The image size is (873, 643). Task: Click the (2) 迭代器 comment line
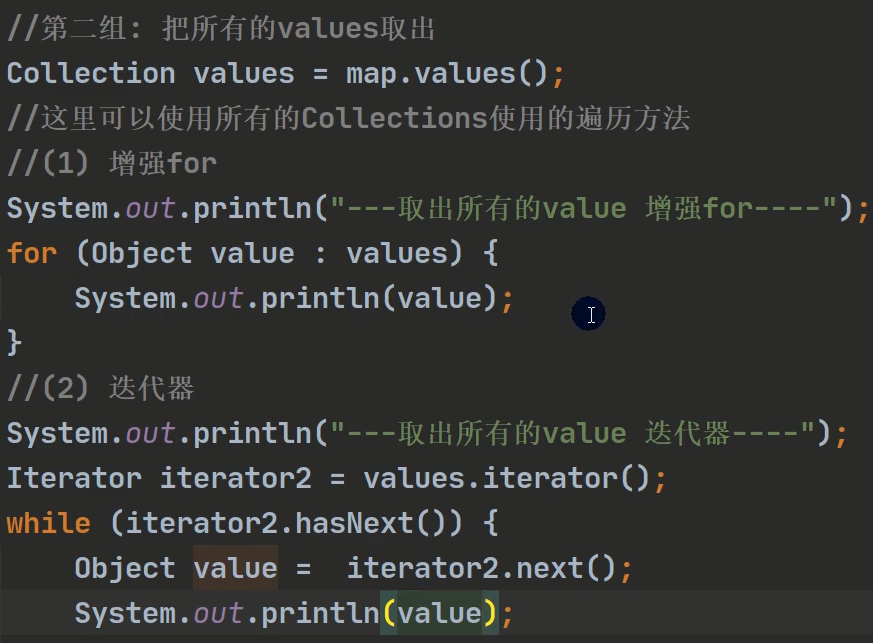[x=100, y=388]
